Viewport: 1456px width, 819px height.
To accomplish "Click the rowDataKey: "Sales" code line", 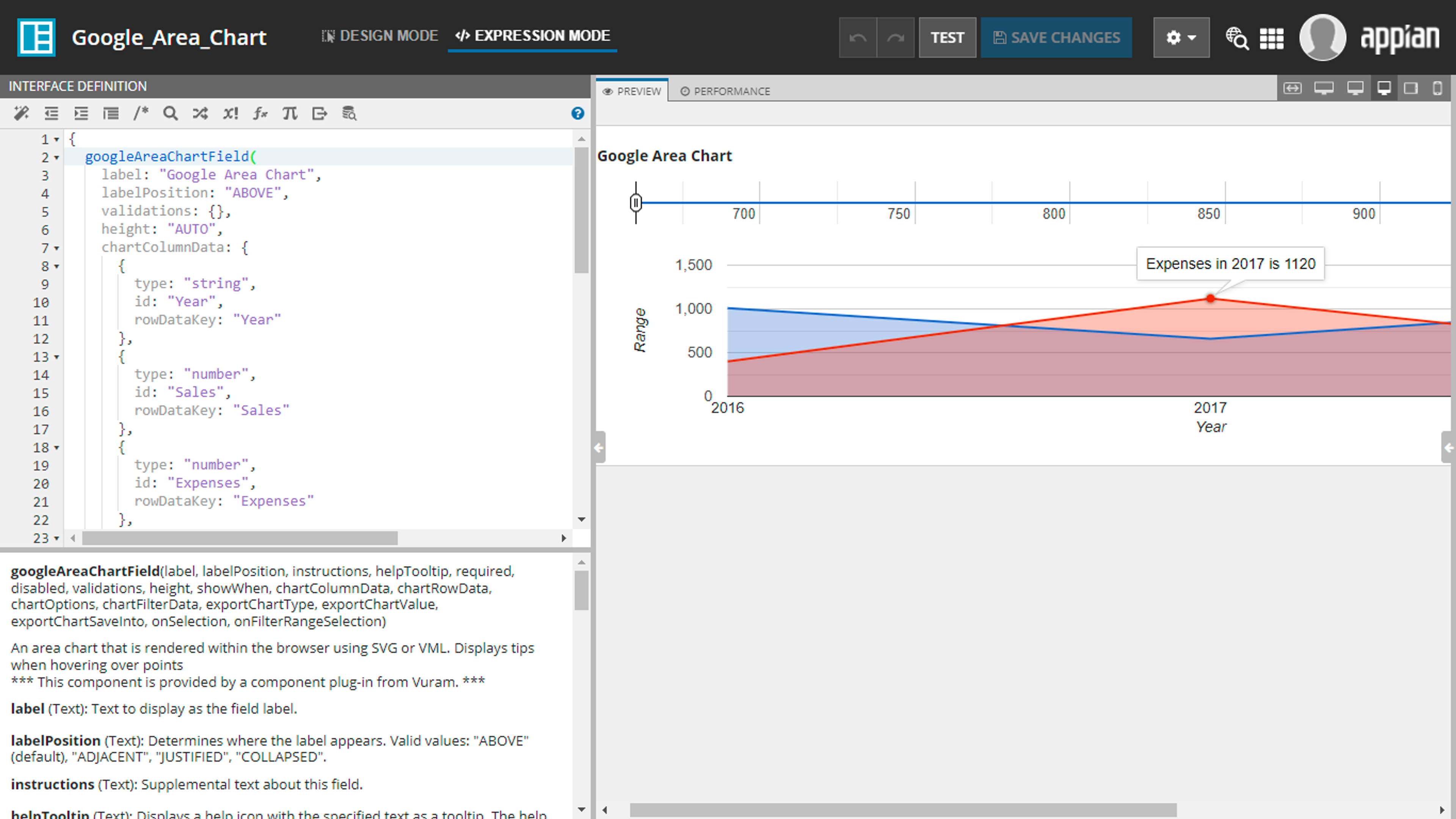I will (x=212, y=410).
